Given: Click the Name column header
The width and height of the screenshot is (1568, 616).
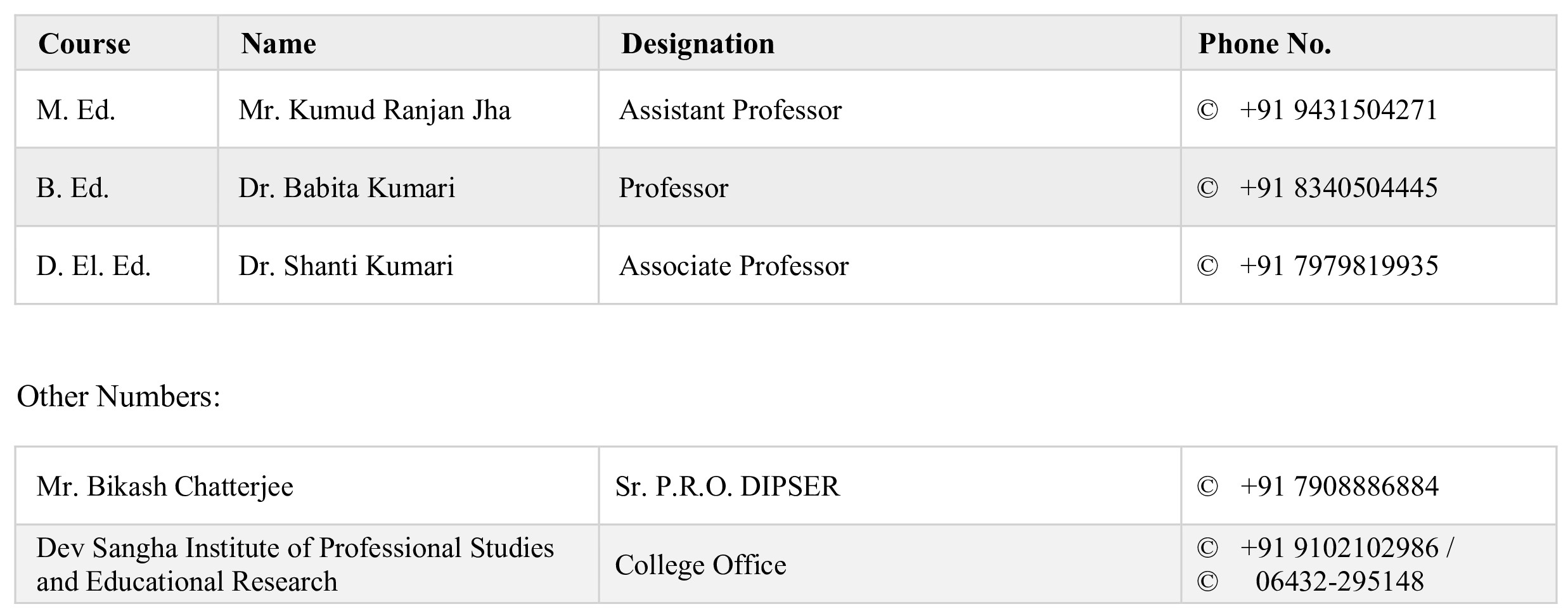Looking at the screenshot, I should pyautogui.click(x=278, y=44).
